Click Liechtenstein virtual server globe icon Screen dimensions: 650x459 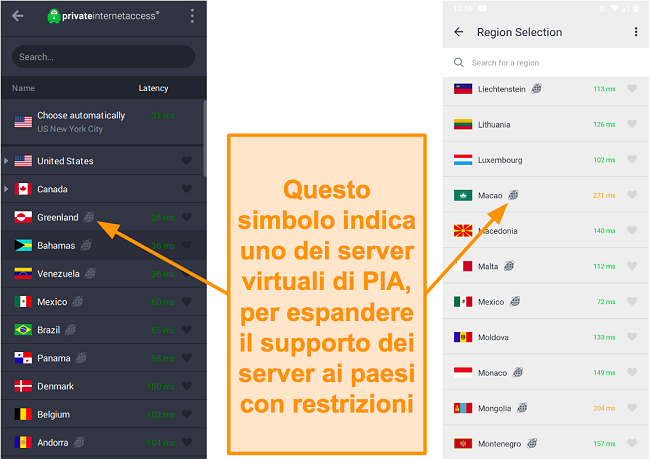[x=536, y=88]
